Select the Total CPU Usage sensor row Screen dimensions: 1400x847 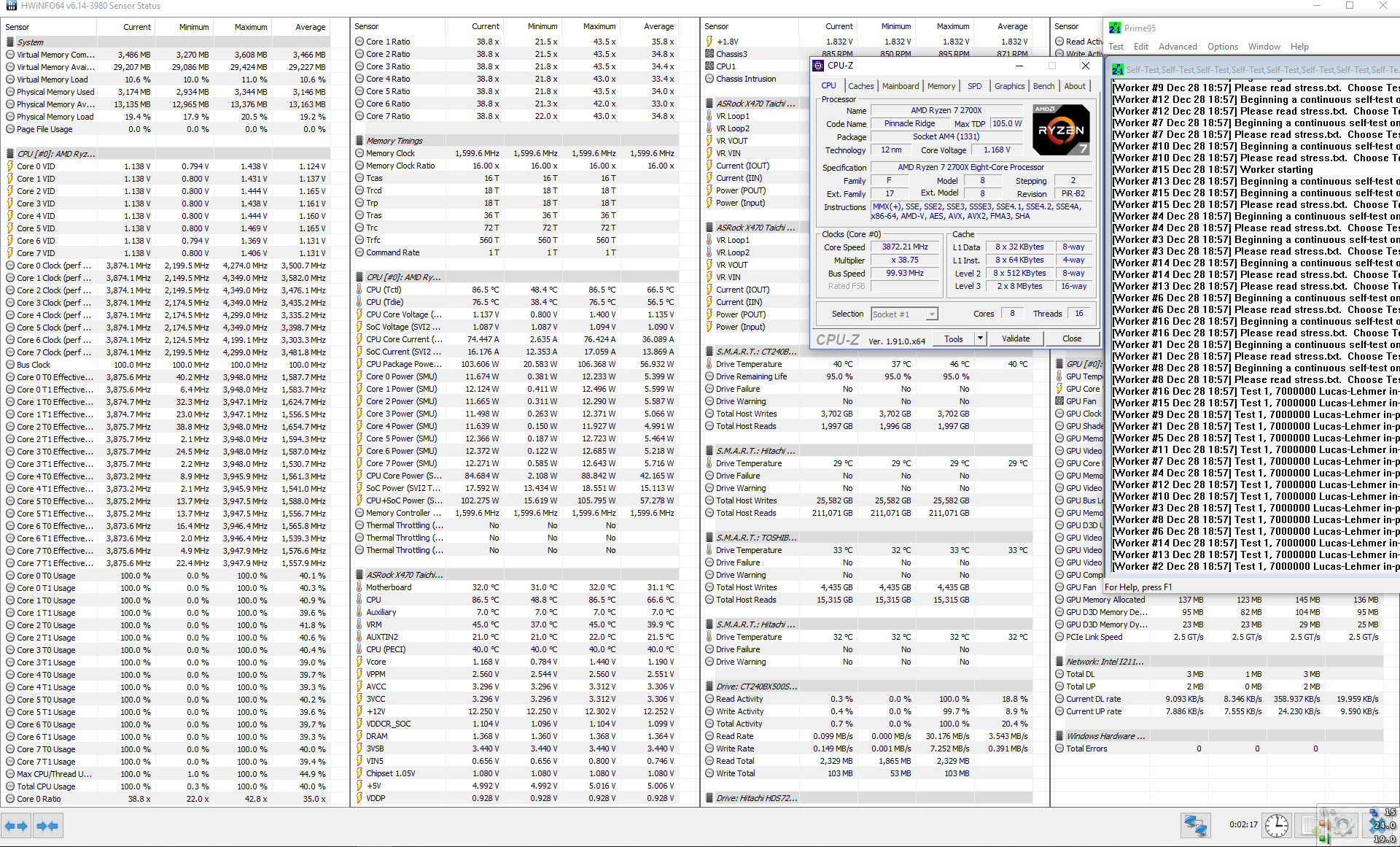point(166,786)
